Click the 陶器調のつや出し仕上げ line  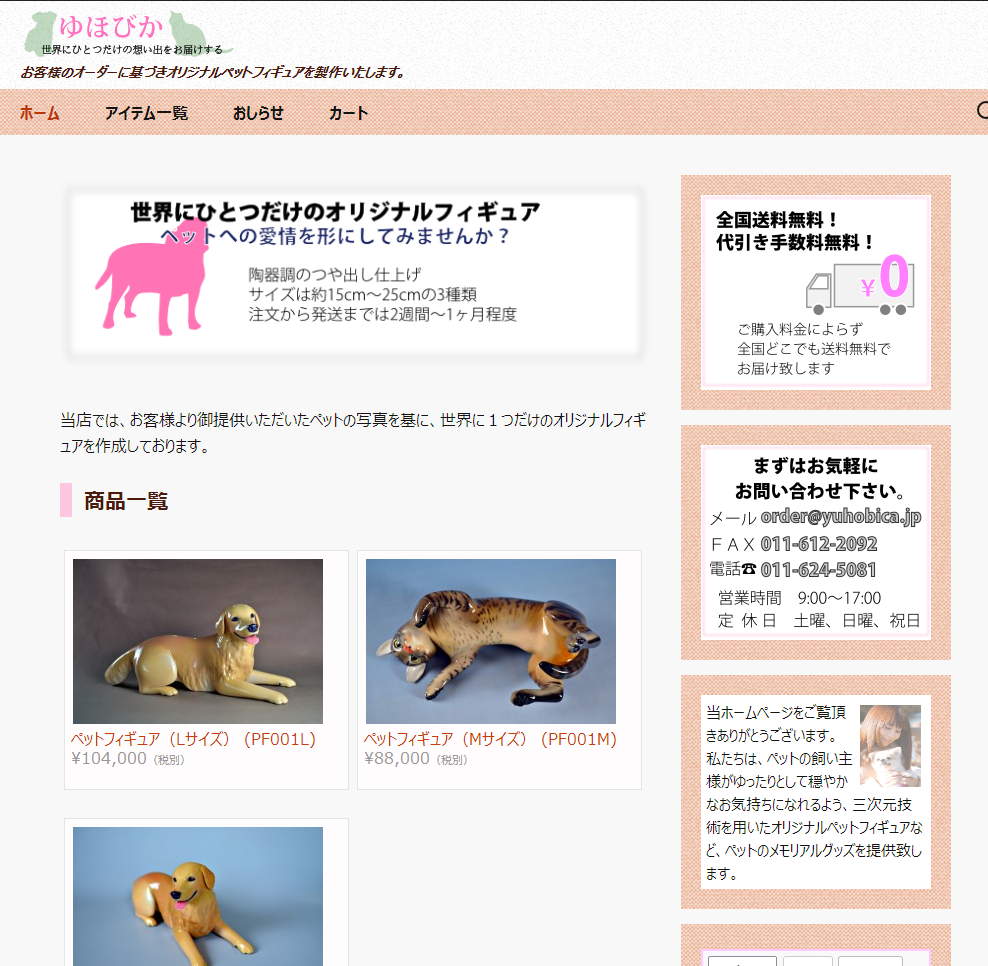point(335,274)
